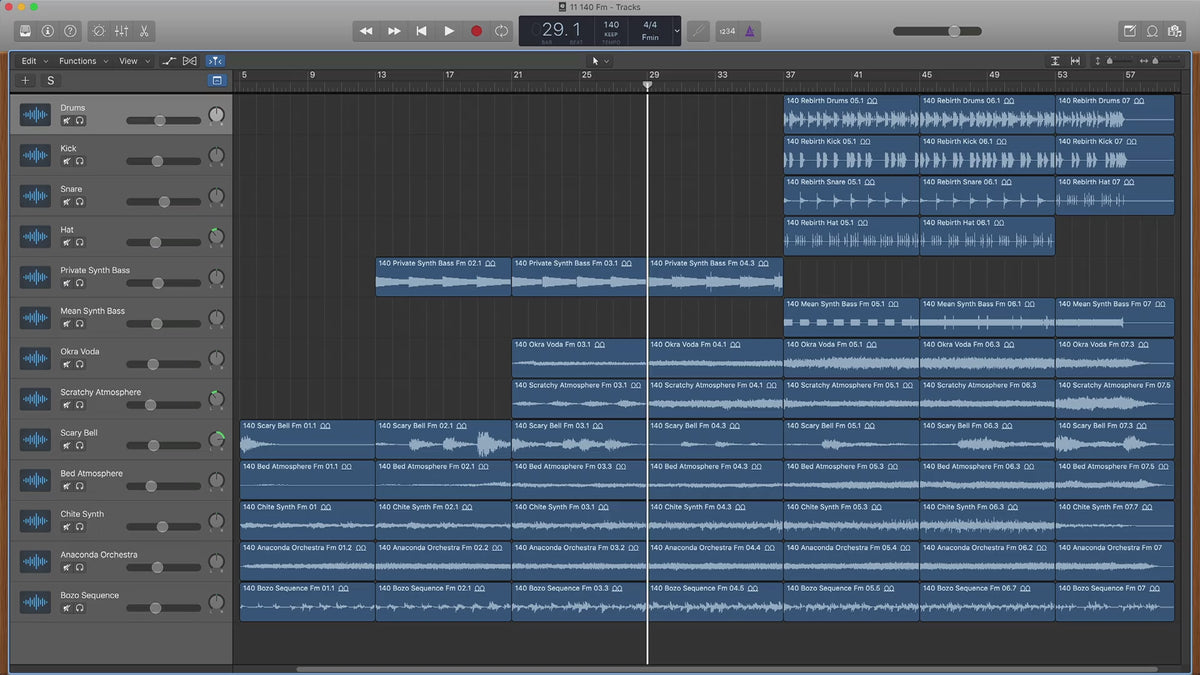Click the audio waveform icon on the Kick track

click(35, 155)
